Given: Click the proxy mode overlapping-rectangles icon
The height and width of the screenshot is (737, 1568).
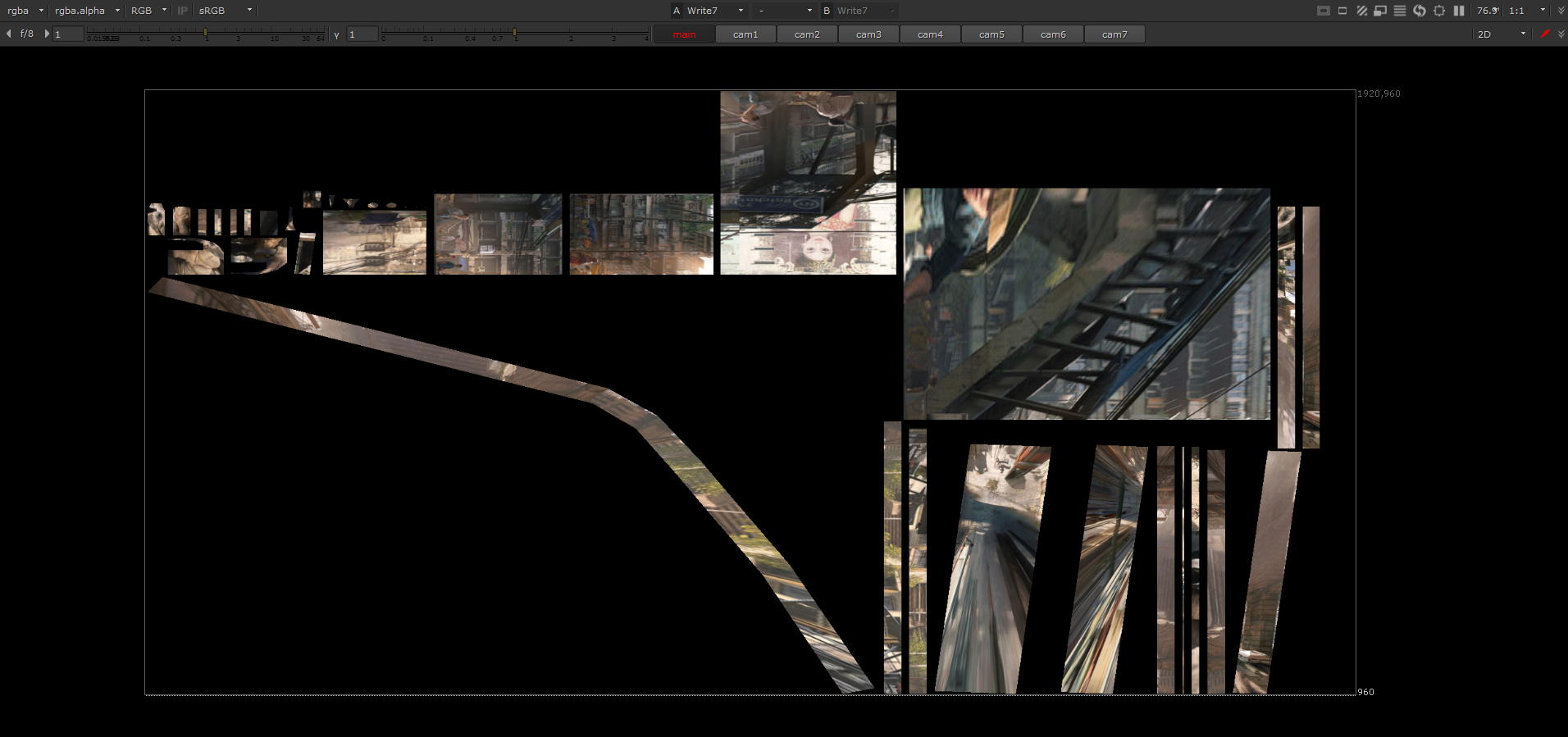Looking at the screenshot, I should [x=1380, y=11].
